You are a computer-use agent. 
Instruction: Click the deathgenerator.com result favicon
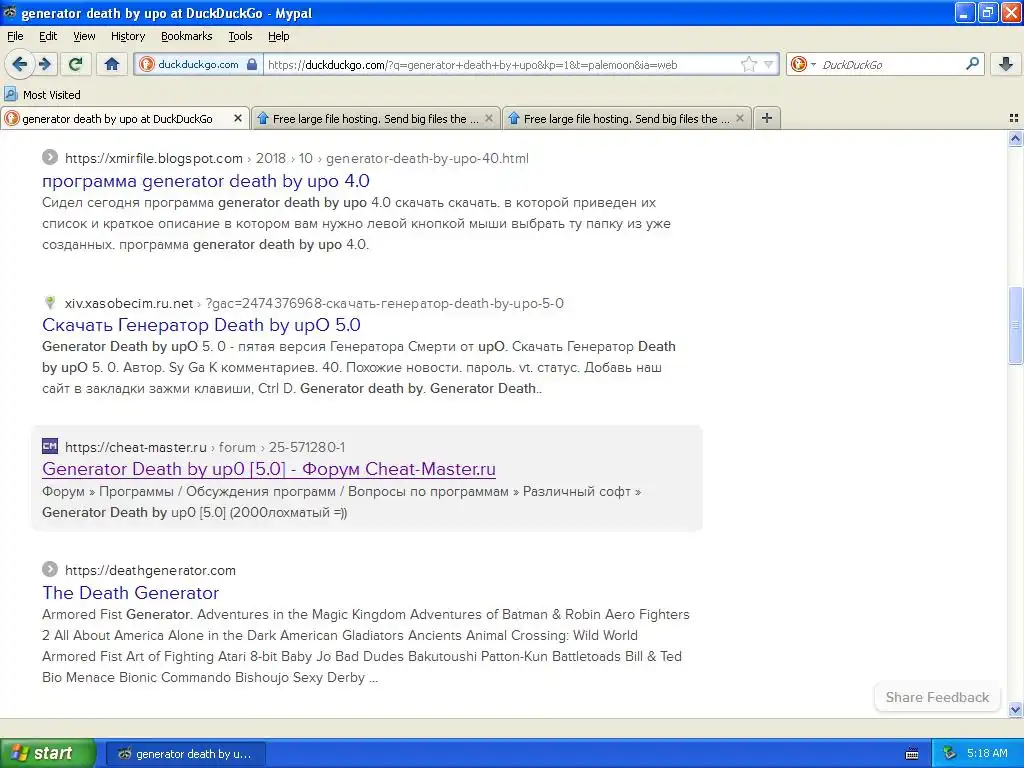tap(50, 569)
